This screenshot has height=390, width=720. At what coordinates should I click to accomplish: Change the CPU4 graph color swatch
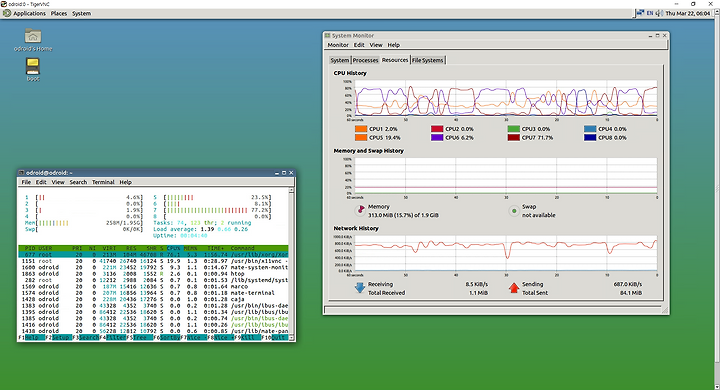click(590, 129)
